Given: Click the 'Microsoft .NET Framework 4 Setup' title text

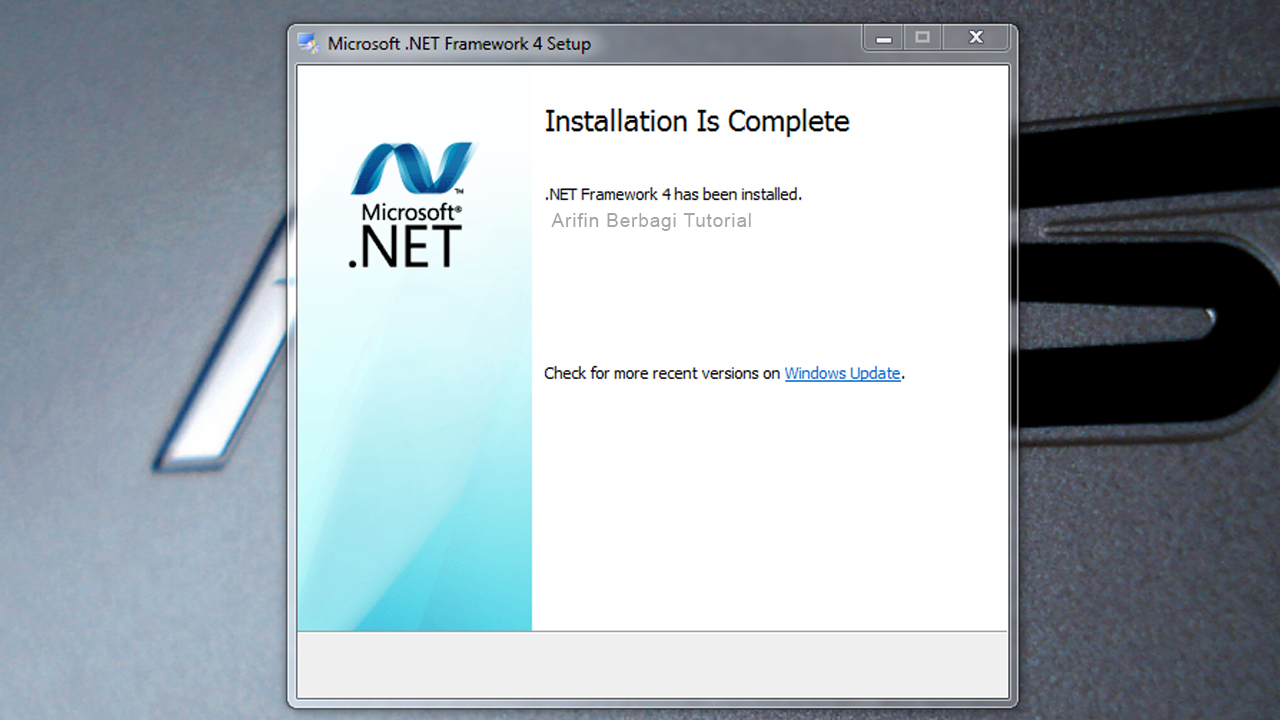Looking at the screenshot, I should [x=459, y=44].
